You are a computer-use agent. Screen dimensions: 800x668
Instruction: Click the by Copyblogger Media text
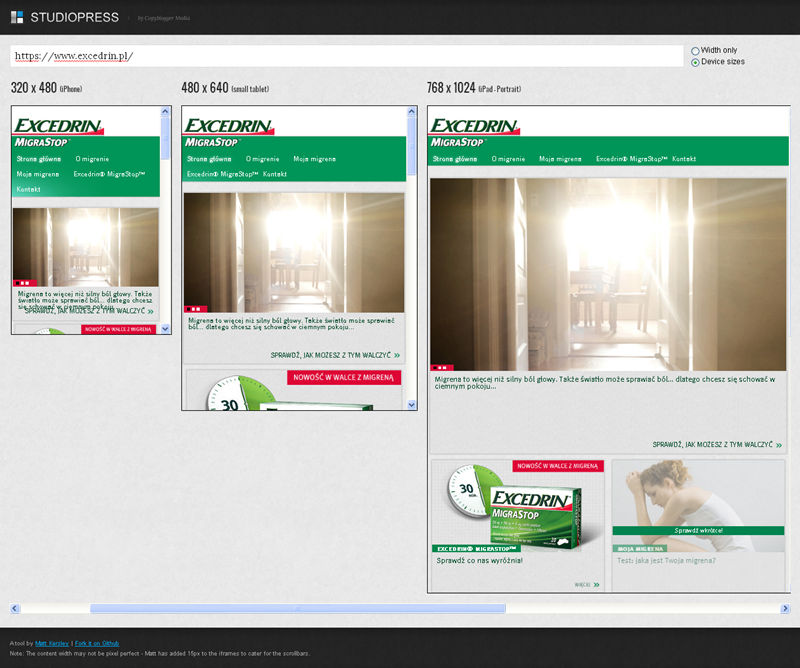point(164,18)
